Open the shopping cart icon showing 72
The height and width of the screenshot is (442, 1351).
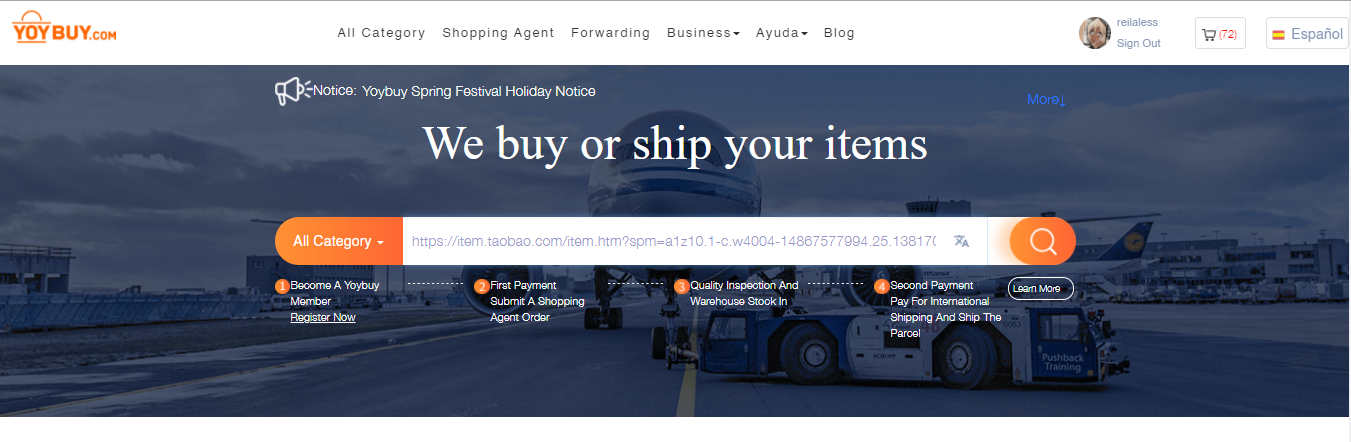pyautogui.click(x=1219, y=34)
